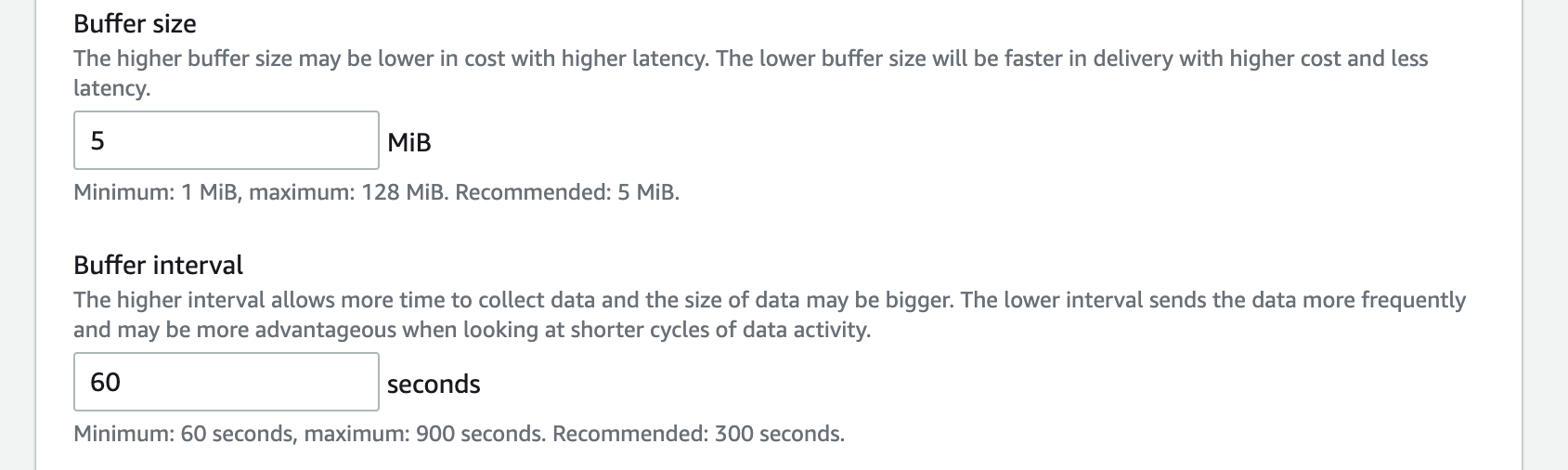
Task: Click the MiB unit label
Action: point(409,142)
